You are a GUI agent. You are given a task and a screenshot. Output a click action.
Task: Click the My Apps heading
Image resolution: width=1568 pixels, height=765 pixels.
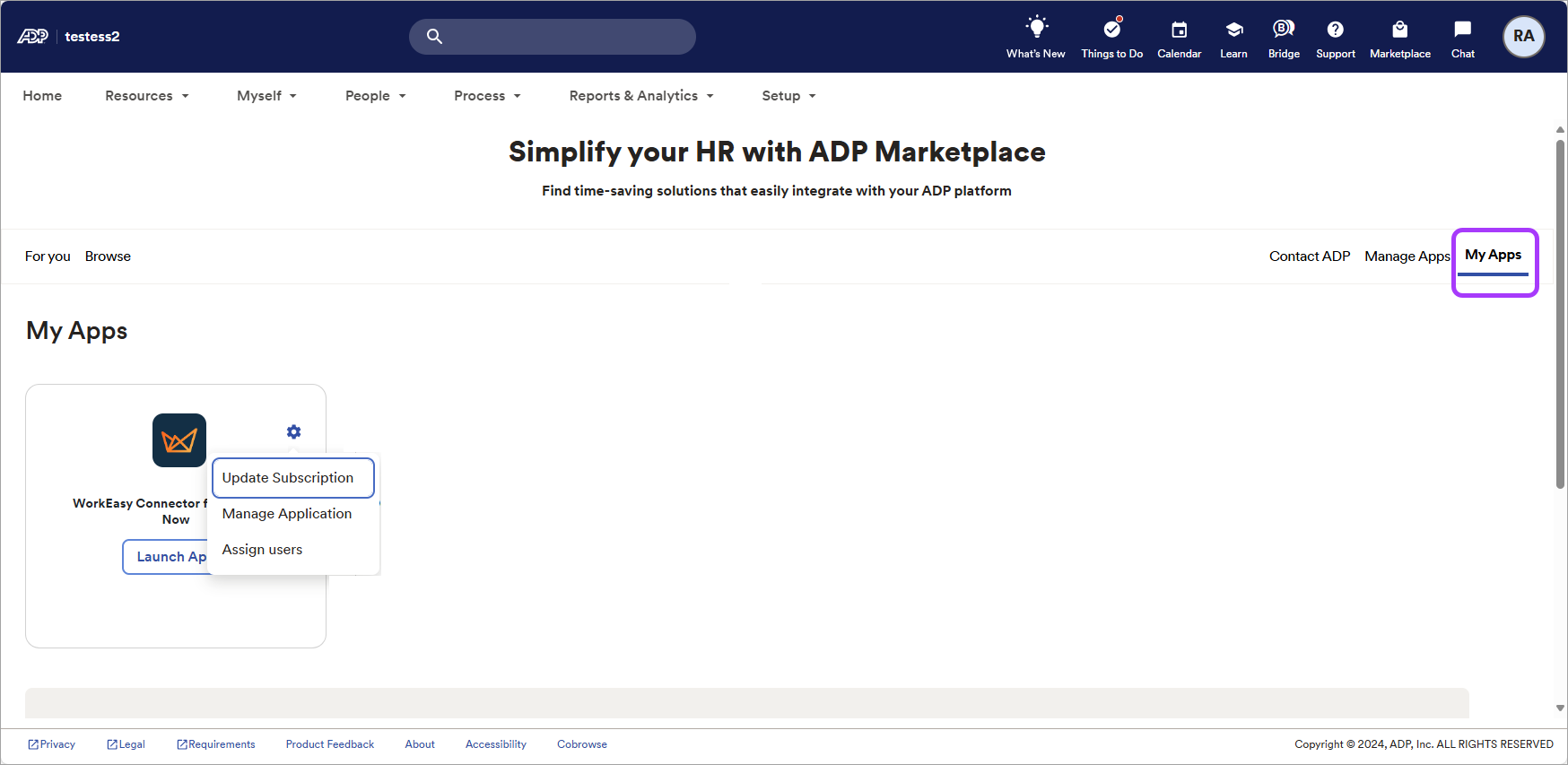[x=77, y=331]
